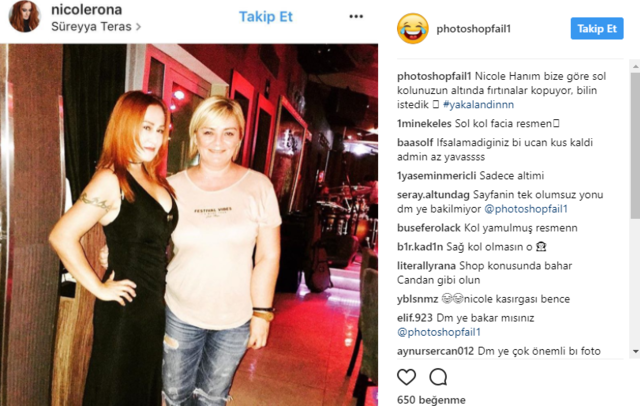
Task: Open the posted photo of two women
Action: [x=189, y=225]
